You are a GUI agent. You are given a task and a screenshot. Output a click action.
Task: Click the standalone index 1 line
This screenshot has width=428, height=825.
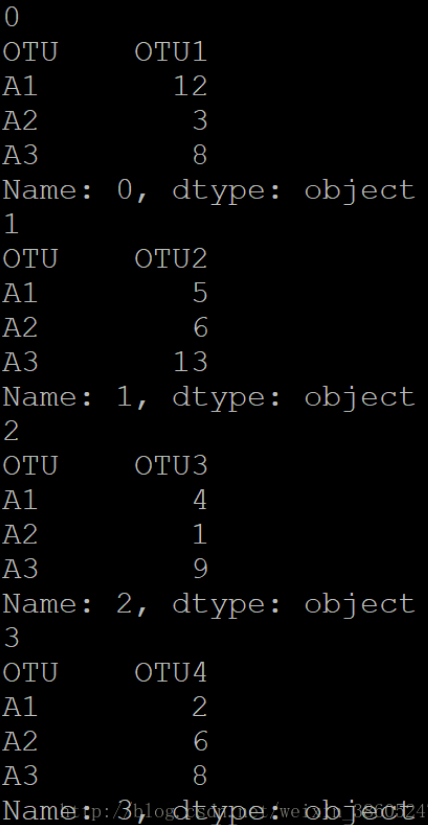point(11,224)
